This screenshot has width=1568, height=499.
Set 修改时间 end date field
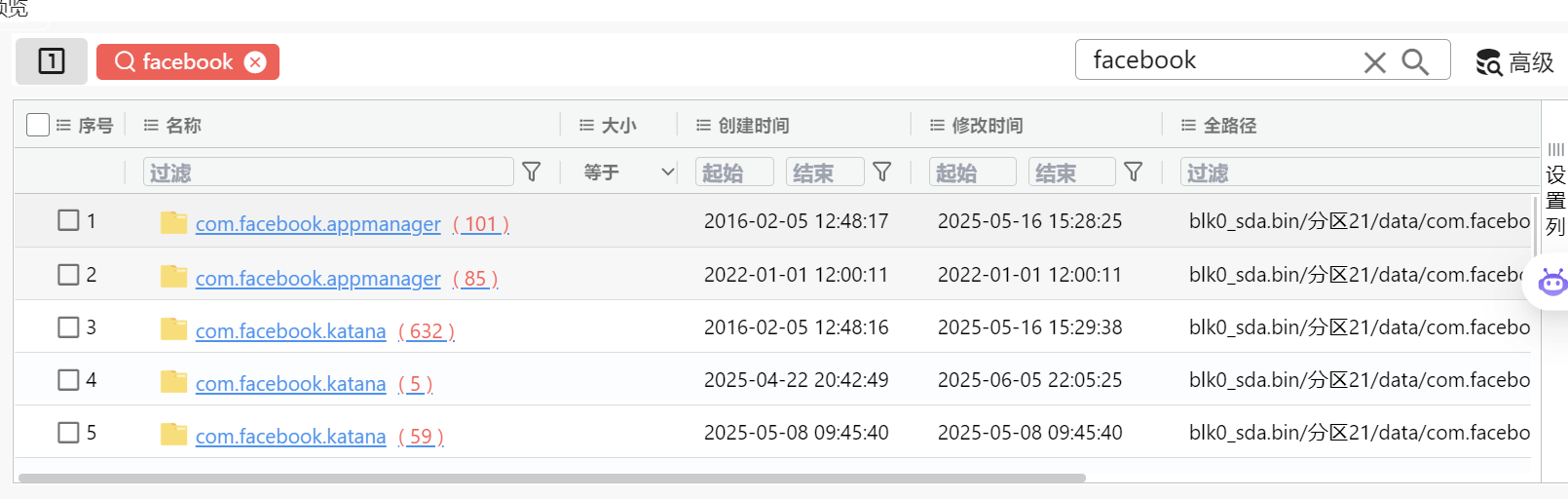coord(1071,173)
